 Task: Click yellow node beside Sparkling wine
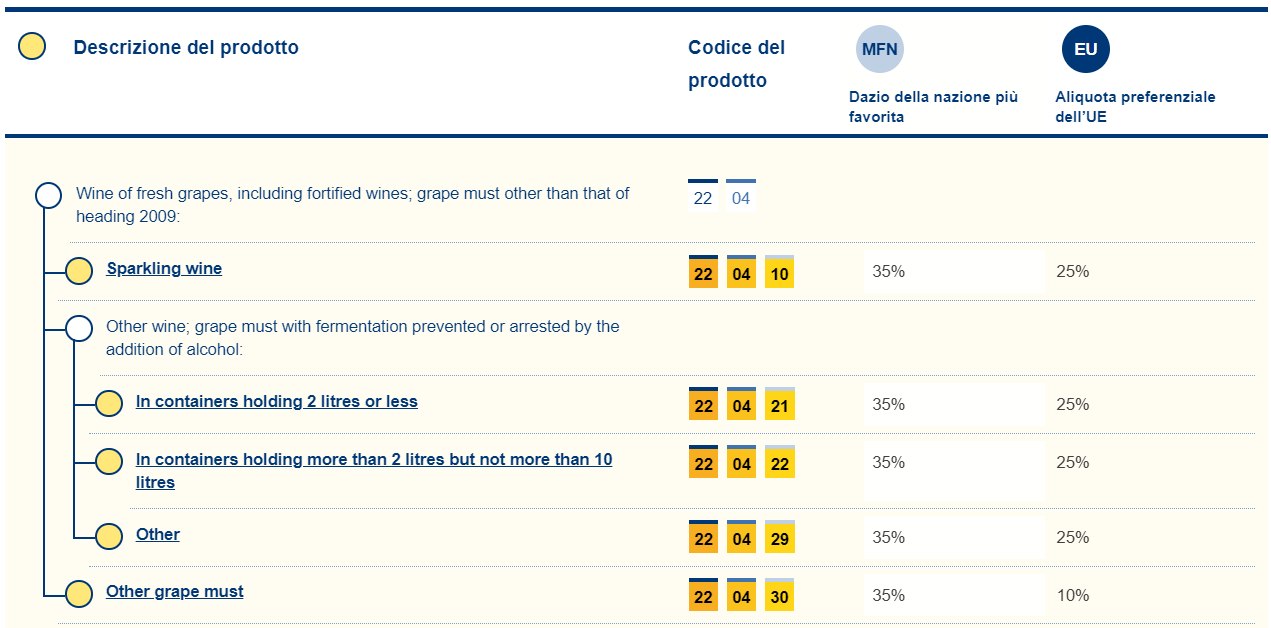pyautogui.click(x=79, y=270)
